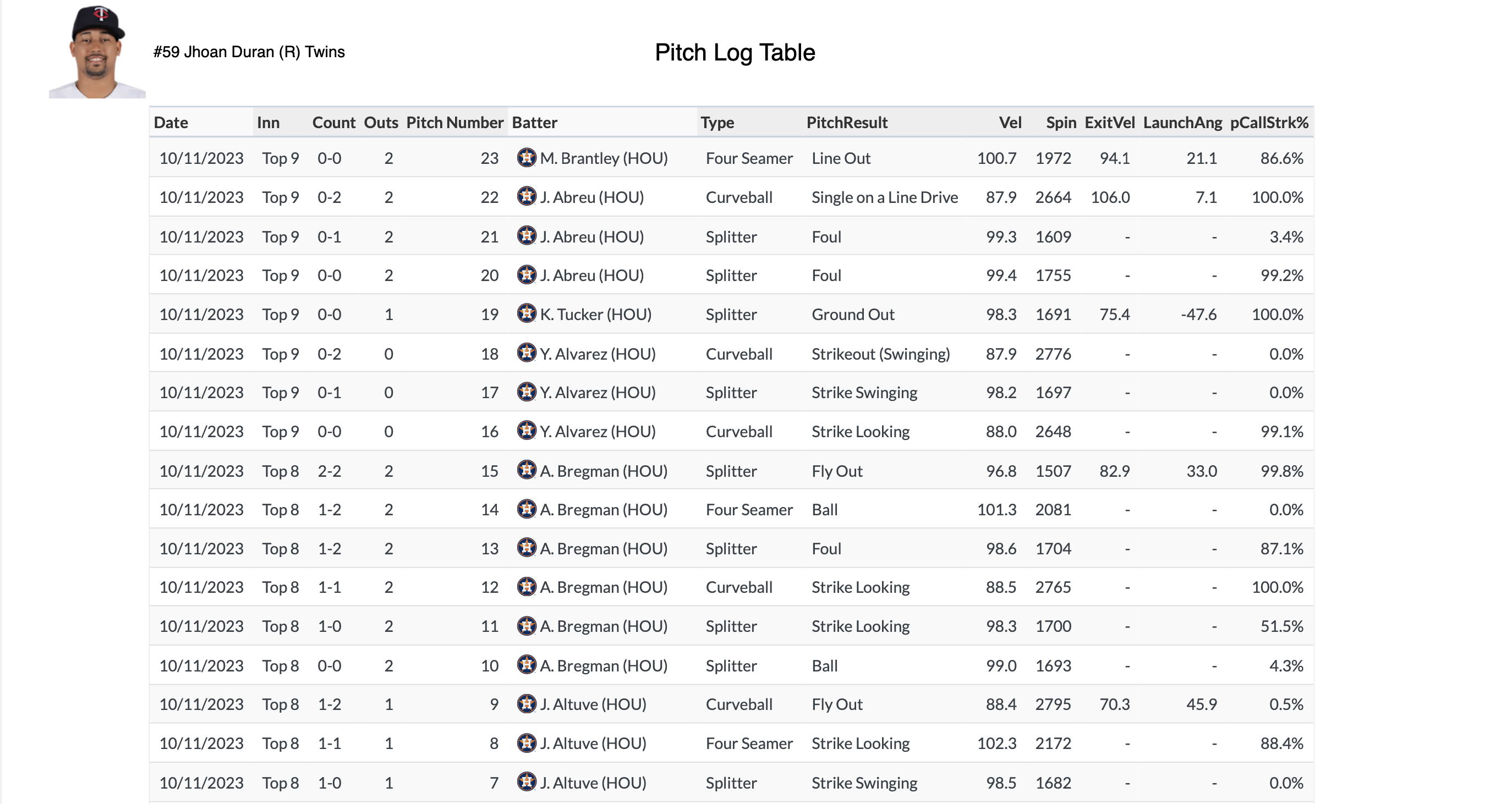The width and height of the screenshot is (1512, 804).
Task: Click the Strikeout (Swinging) result cell
Action: [x=880, y=354]
